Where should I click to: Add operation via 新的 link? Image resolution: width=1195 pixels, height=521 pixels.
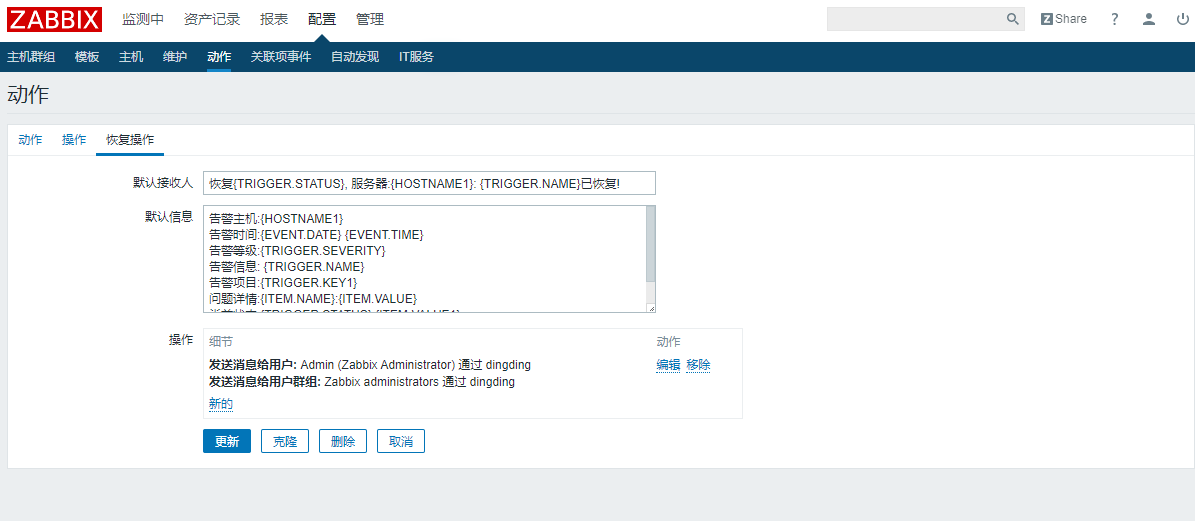tap(221, 404)
